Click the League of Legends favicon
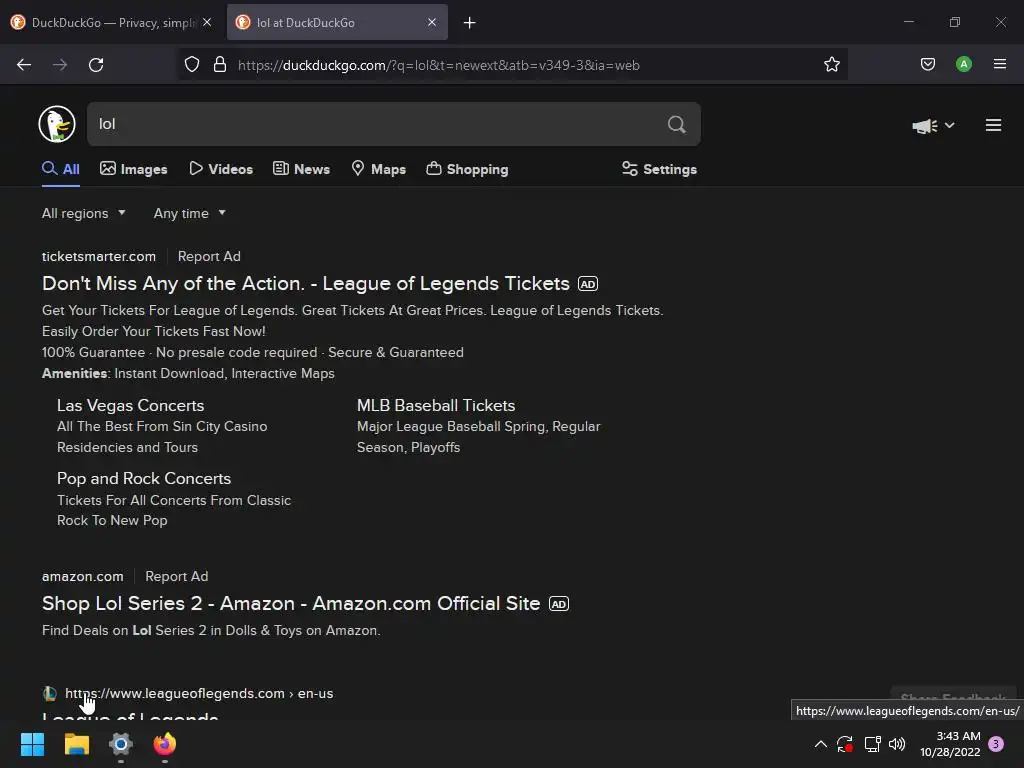Image resolution: width=1024 pixels, height=768 pixels. coord(49,694)
